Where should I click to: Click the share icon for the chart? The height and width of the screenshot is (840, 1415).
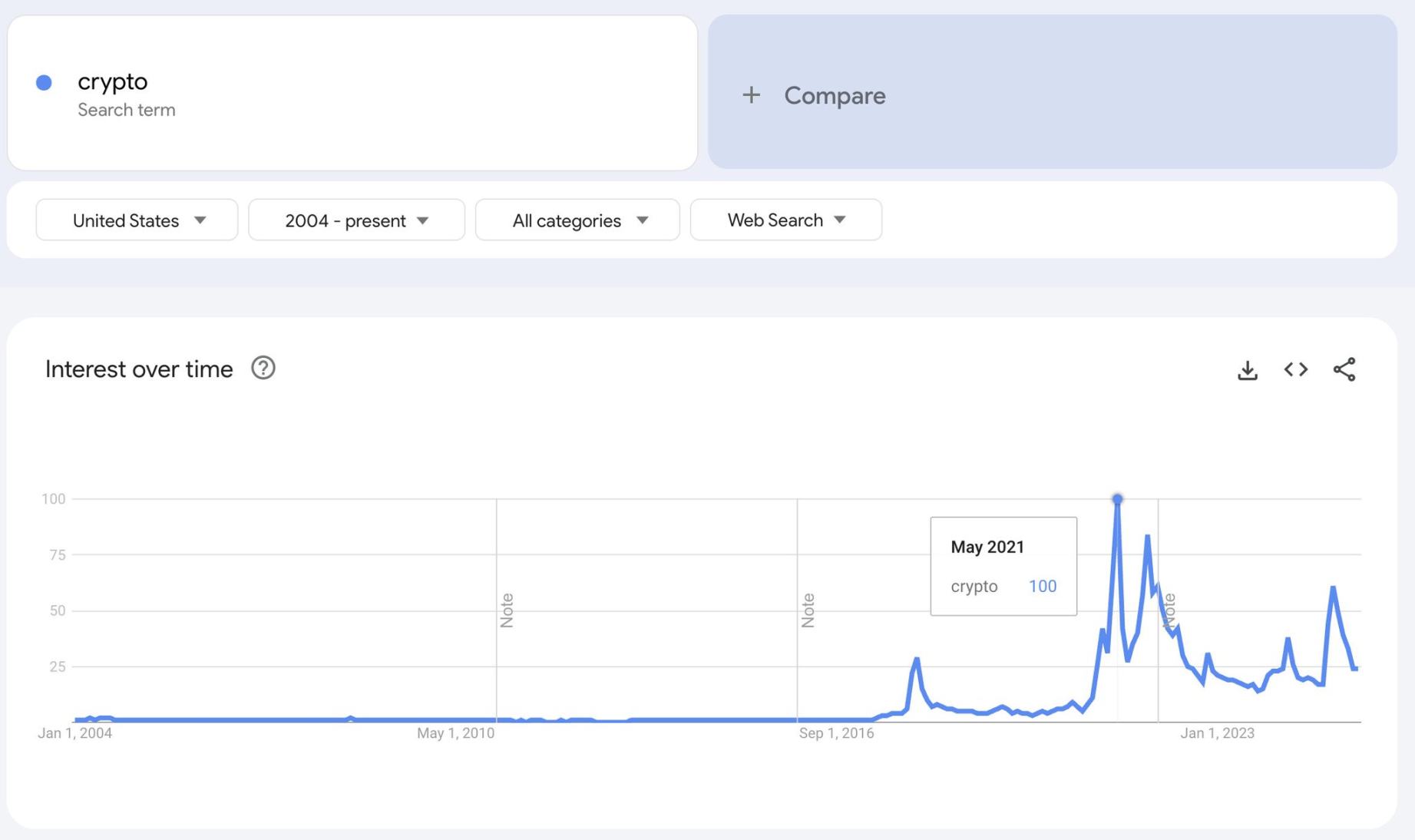1344,369
